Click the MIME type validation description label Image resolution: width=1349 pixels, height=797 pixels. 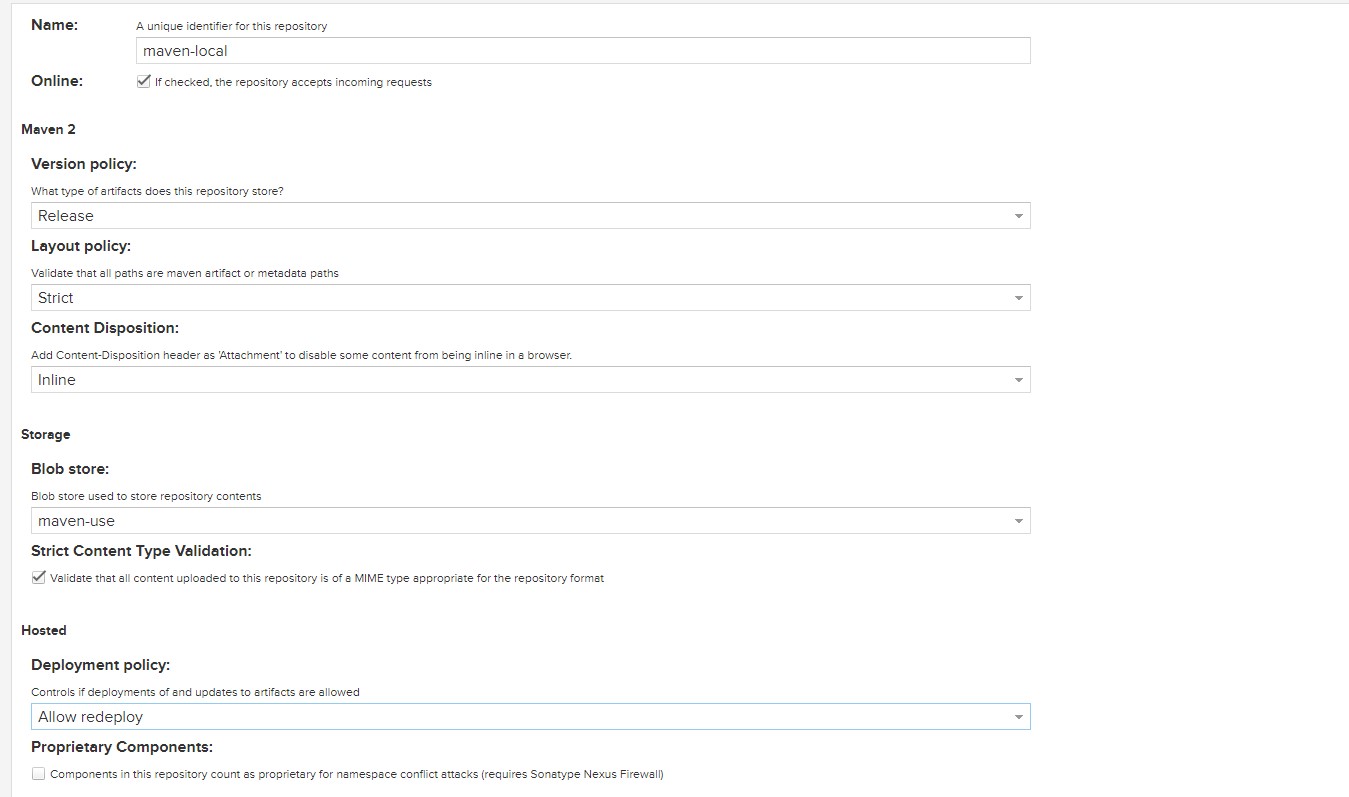click(x=327, y=578)
